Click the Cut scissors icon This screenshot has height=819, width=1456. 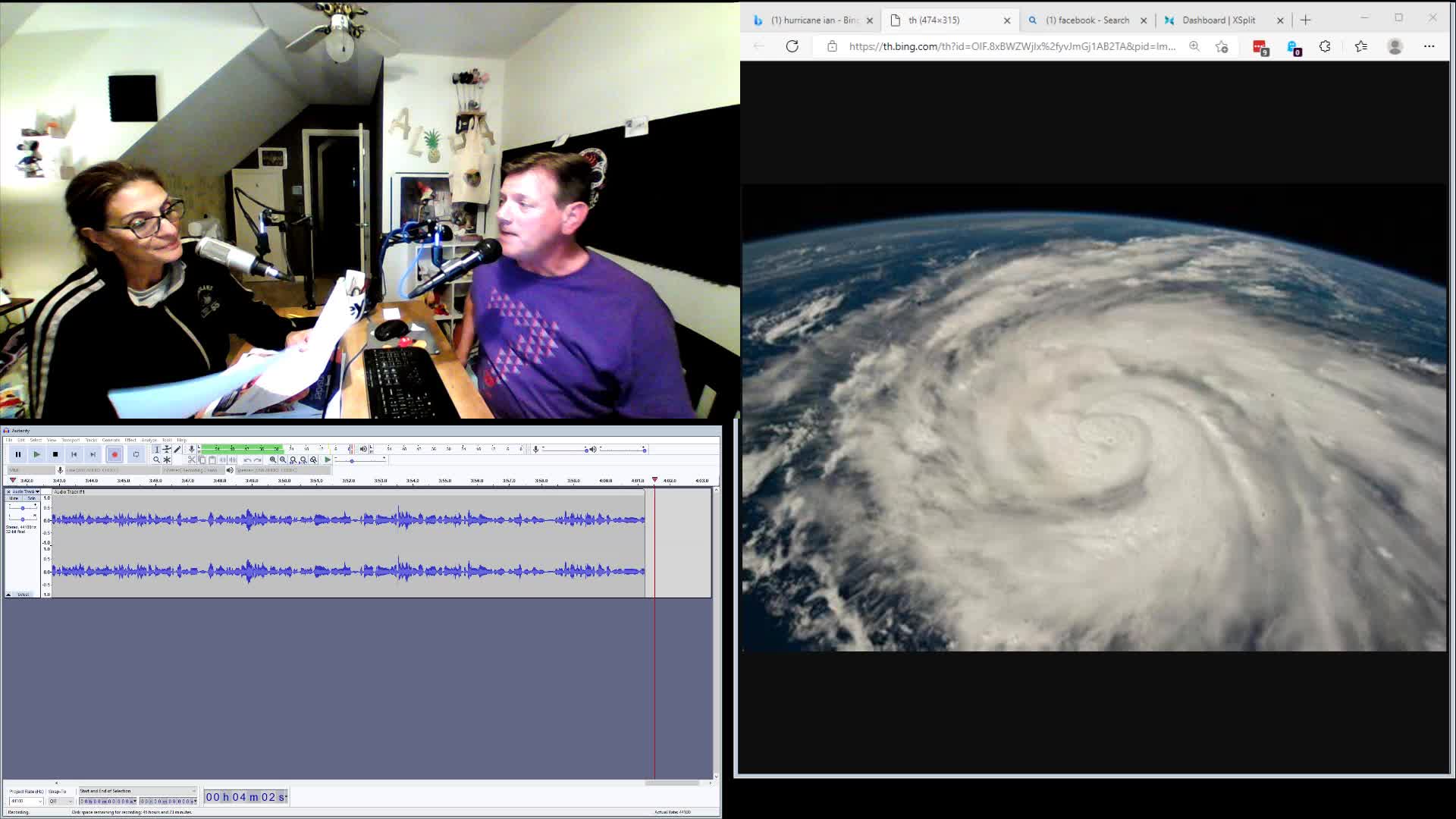coord(192,460)
